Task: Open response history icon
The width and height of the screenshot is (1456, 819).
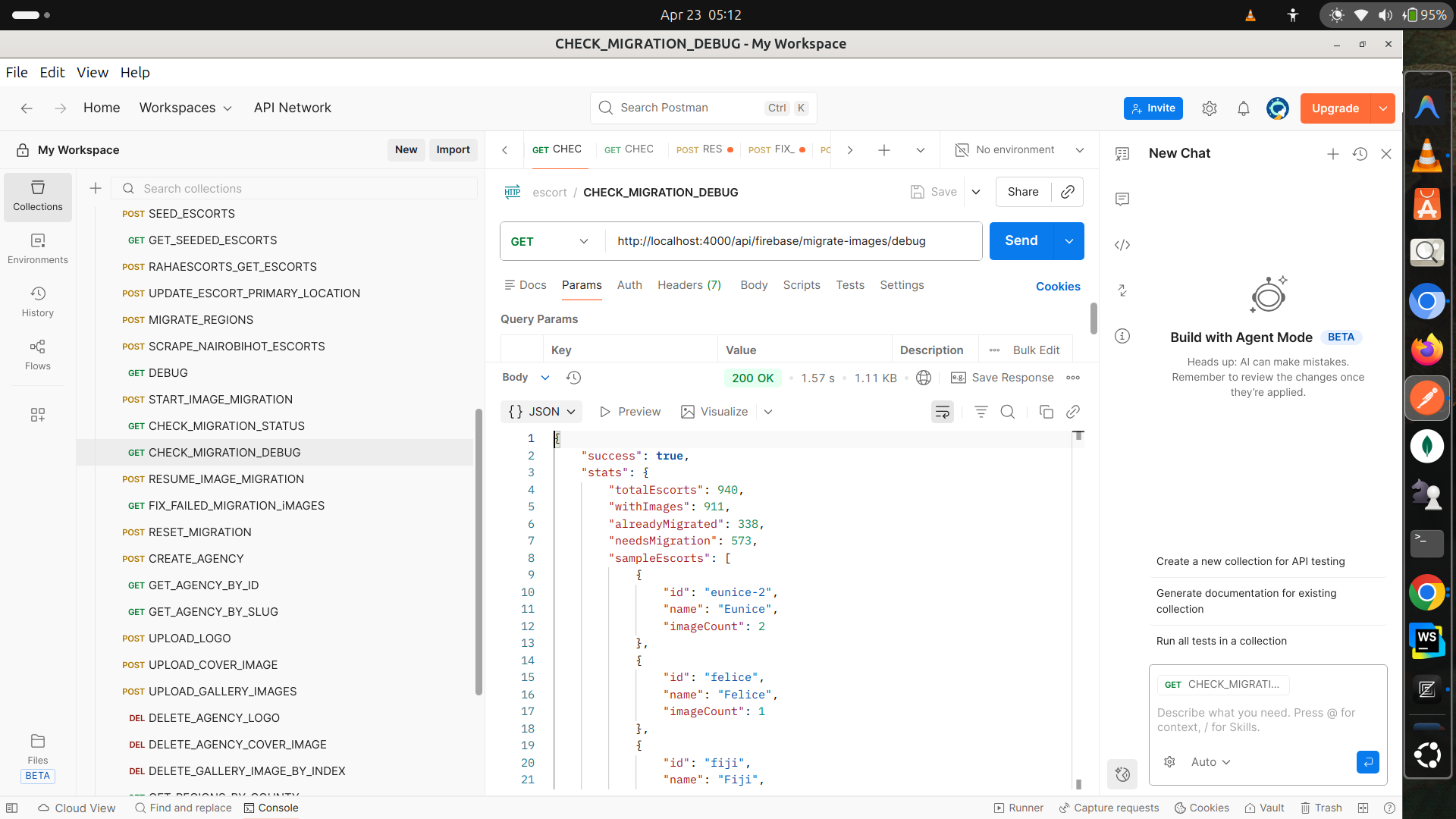Action: (574, 378)
